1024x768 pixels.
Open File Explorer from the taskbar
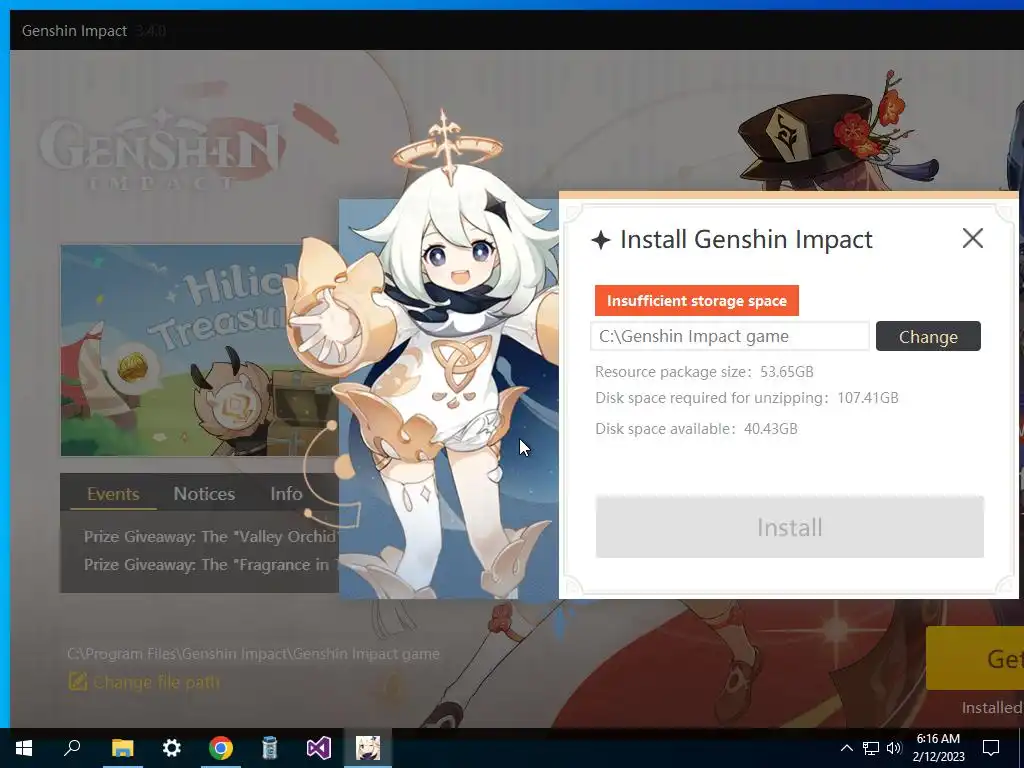[x=122, y=748]
